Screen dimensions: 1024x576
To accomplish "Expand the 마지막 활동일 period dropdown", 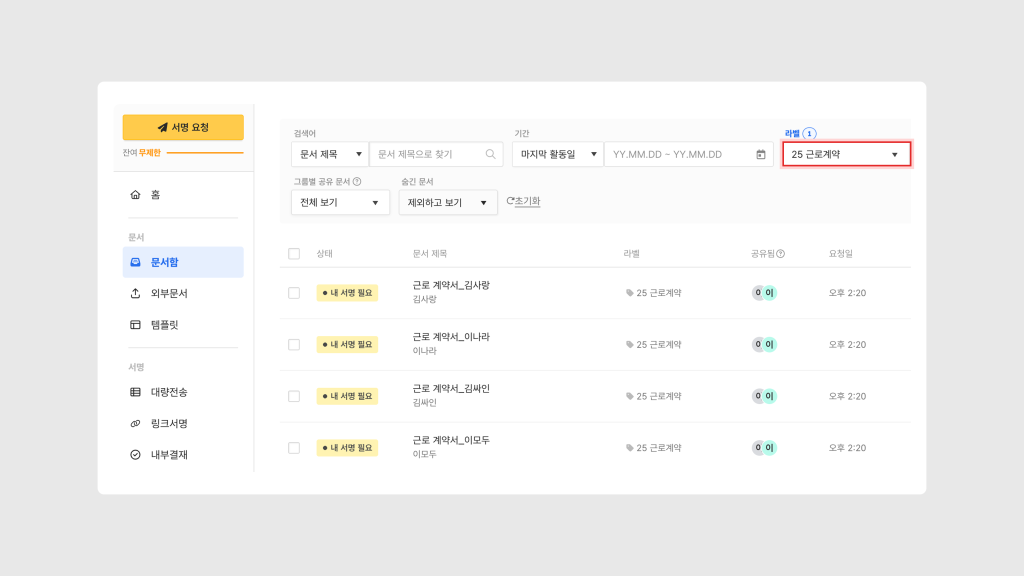I will 557,154.
